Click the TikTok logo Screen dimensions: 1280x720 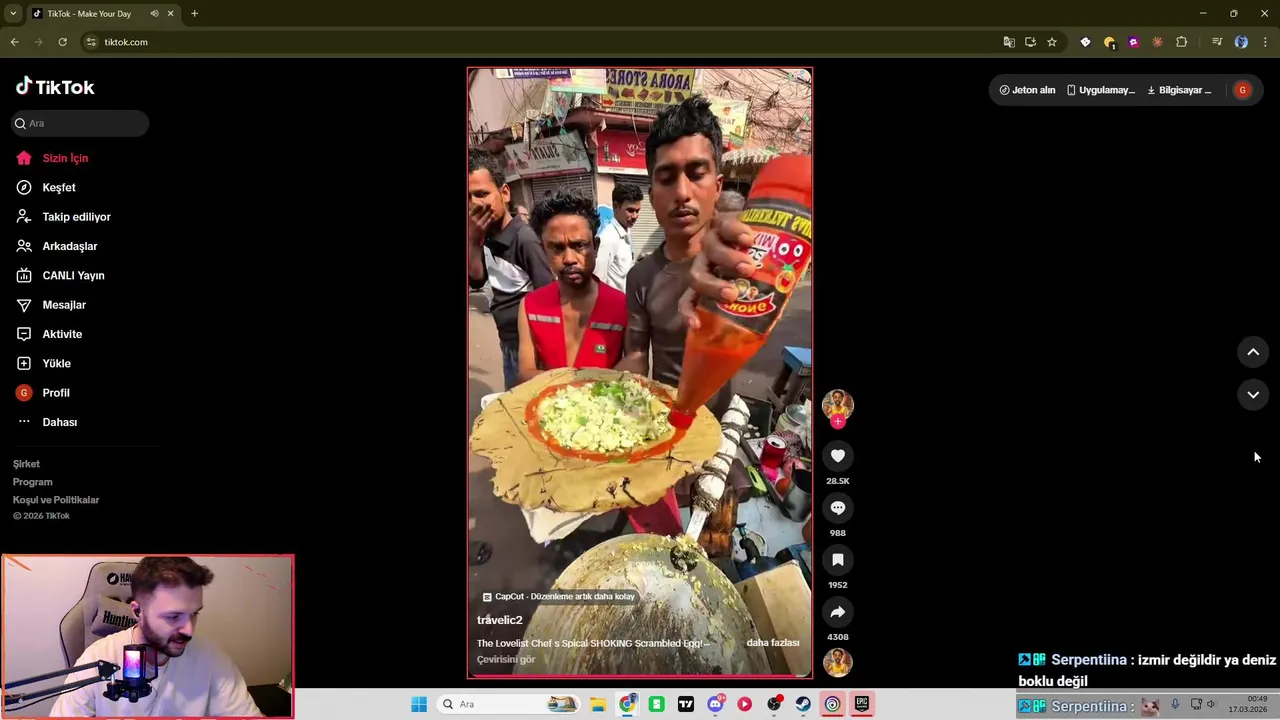point(55,87)
